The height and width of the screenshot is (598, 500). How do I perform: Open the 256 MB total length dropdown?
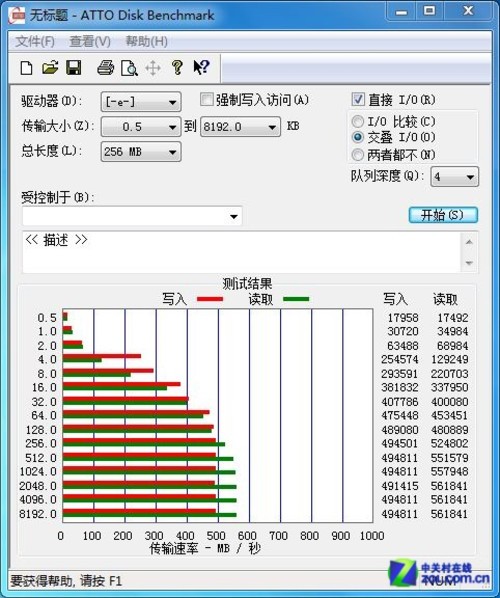141,152
